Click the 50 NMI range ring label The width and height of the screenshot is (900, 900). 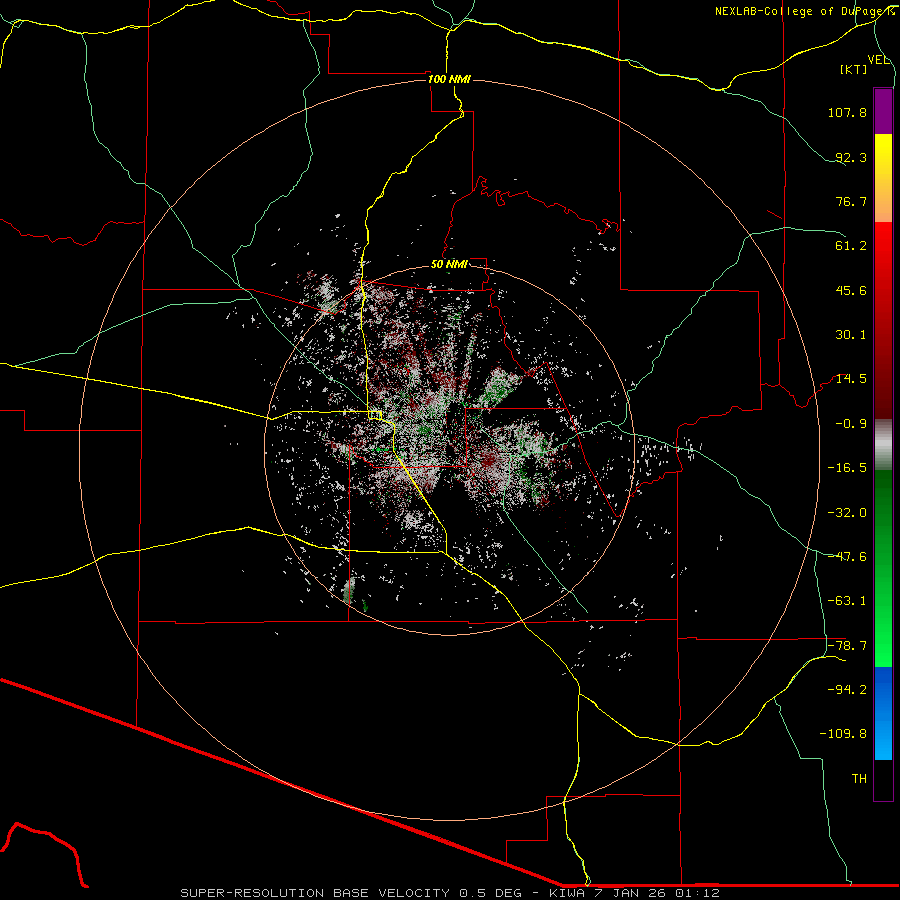449,264
